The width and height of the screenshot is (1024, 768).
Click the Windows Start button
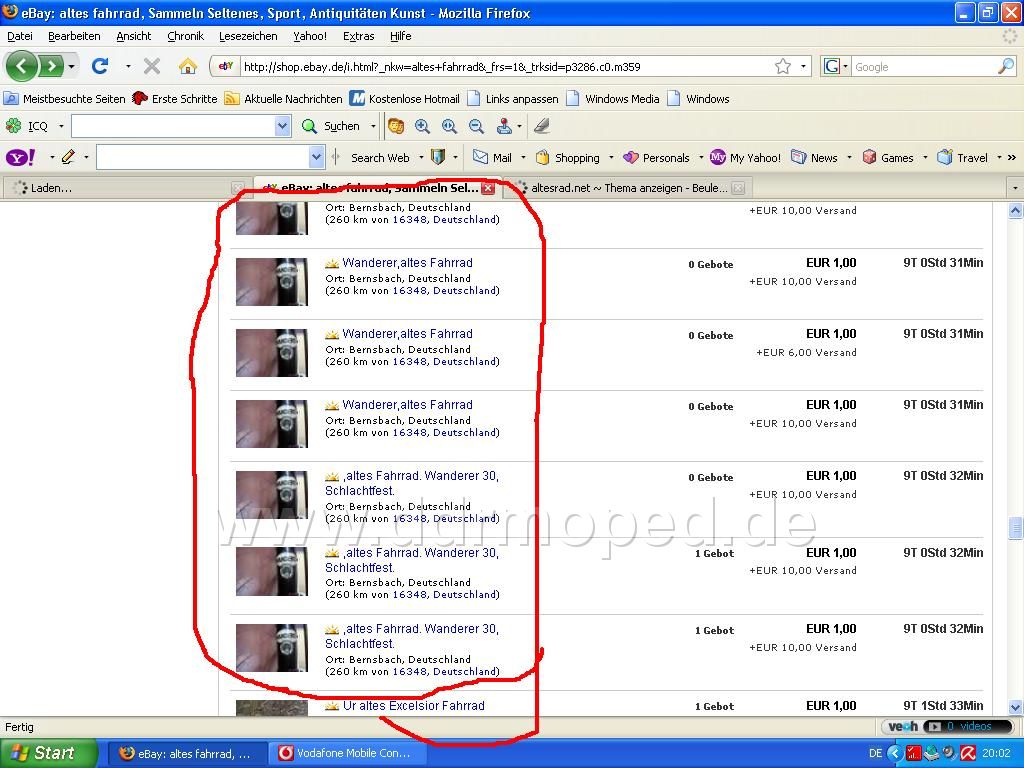click(49, 753)
